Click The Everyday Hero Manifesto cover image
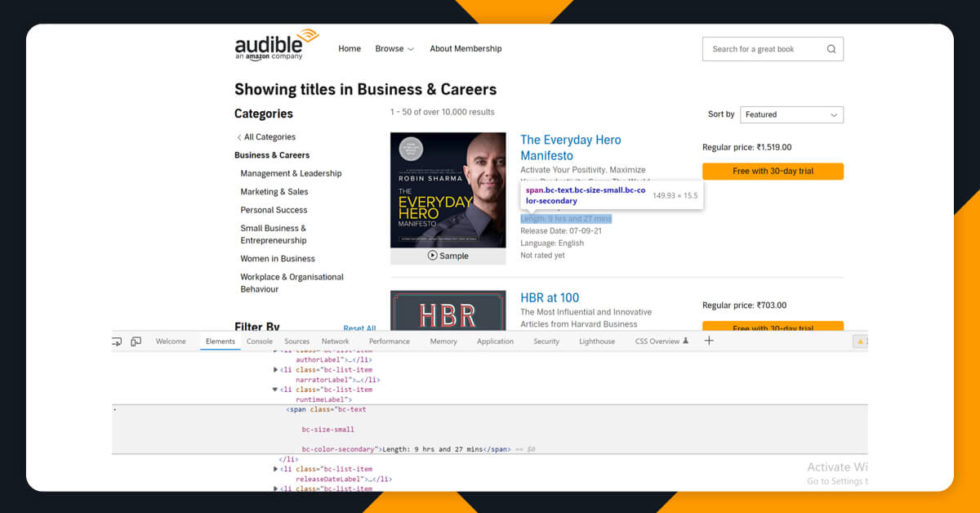This screenshot has height=513, width=980. coord(448,190)
